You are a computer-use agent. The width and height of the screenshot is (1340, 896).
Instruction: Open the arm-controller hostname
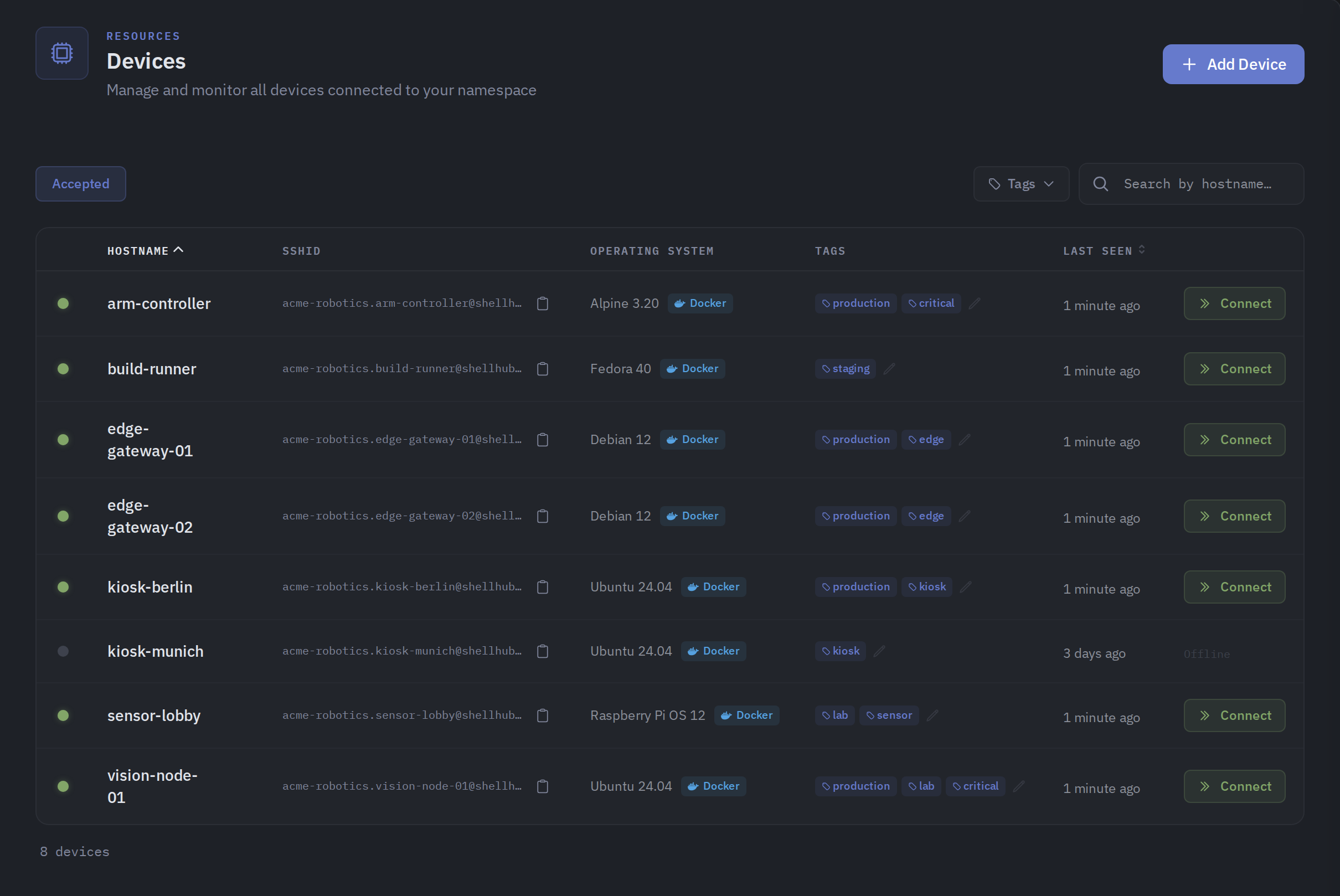(x=159, y=303)
